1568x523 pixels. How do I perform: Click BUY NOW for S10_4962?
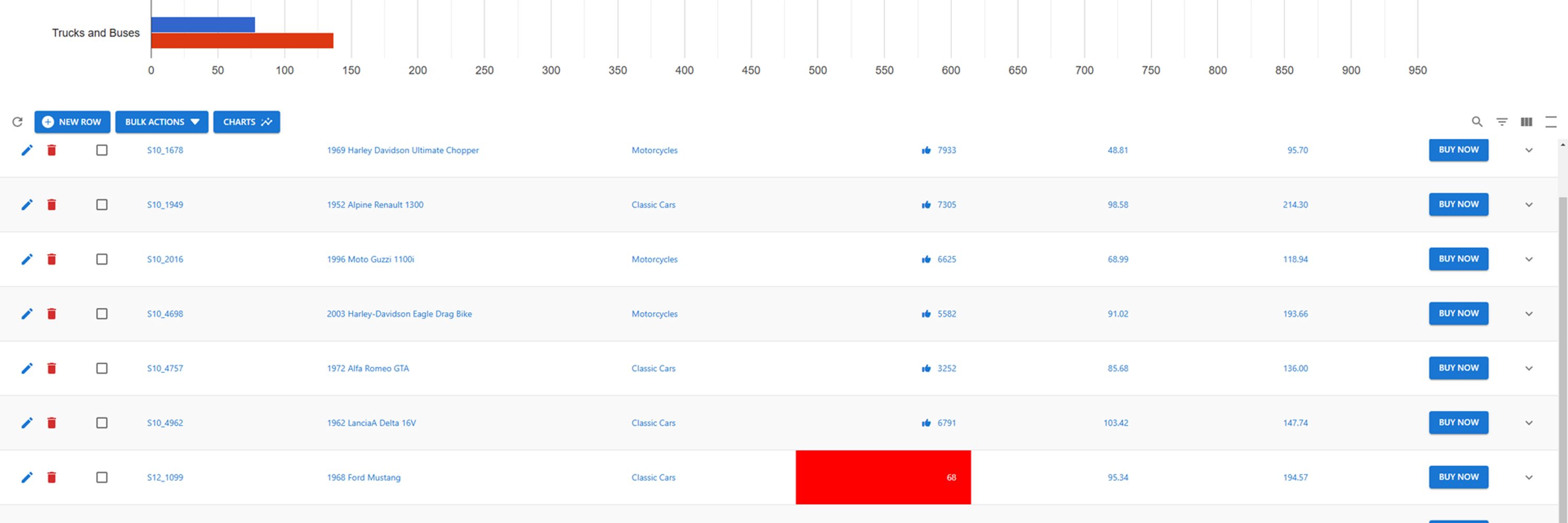(x=1458, y=423)
